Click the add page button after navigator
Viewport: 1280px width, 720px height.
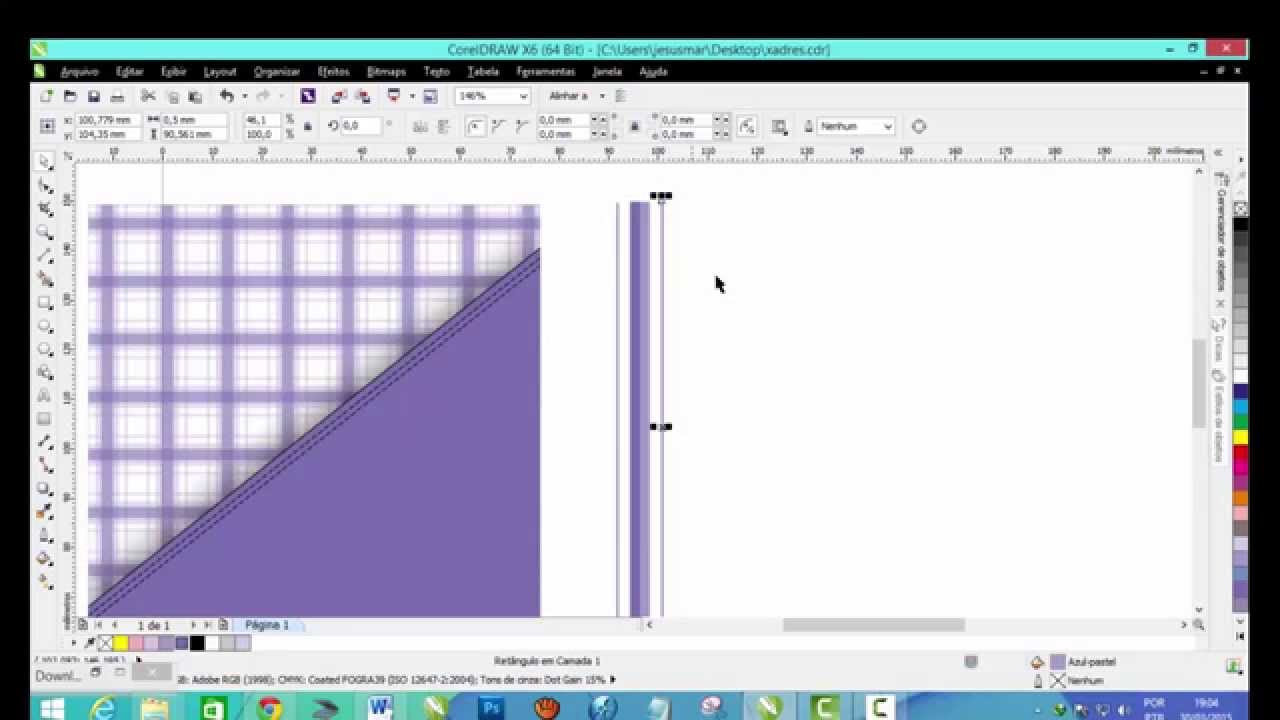224,625
